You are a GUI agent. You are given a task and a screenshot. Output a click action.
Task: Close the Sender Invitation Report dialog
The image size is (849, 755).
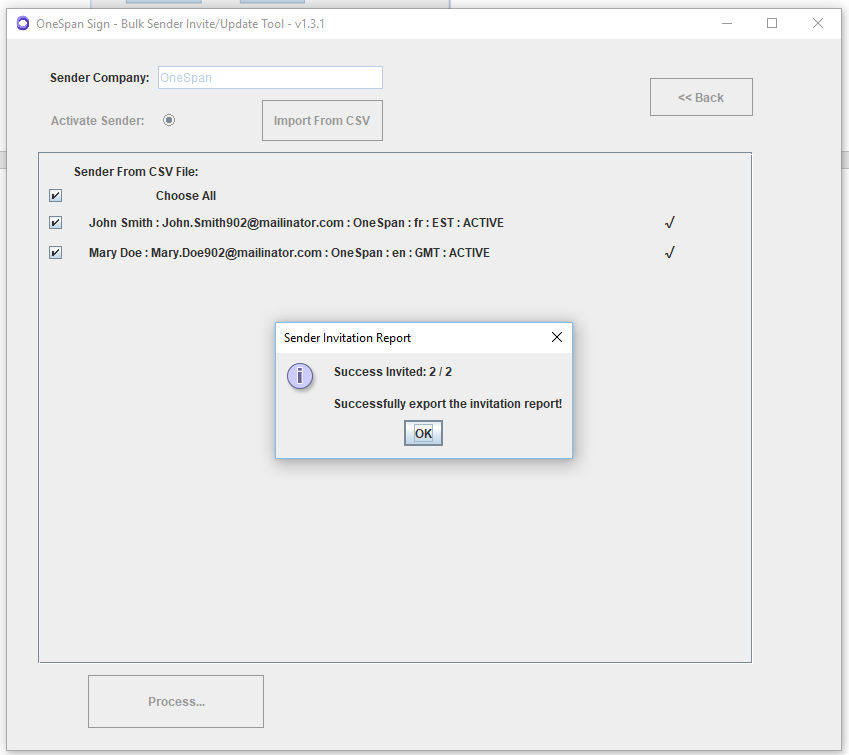557,337
